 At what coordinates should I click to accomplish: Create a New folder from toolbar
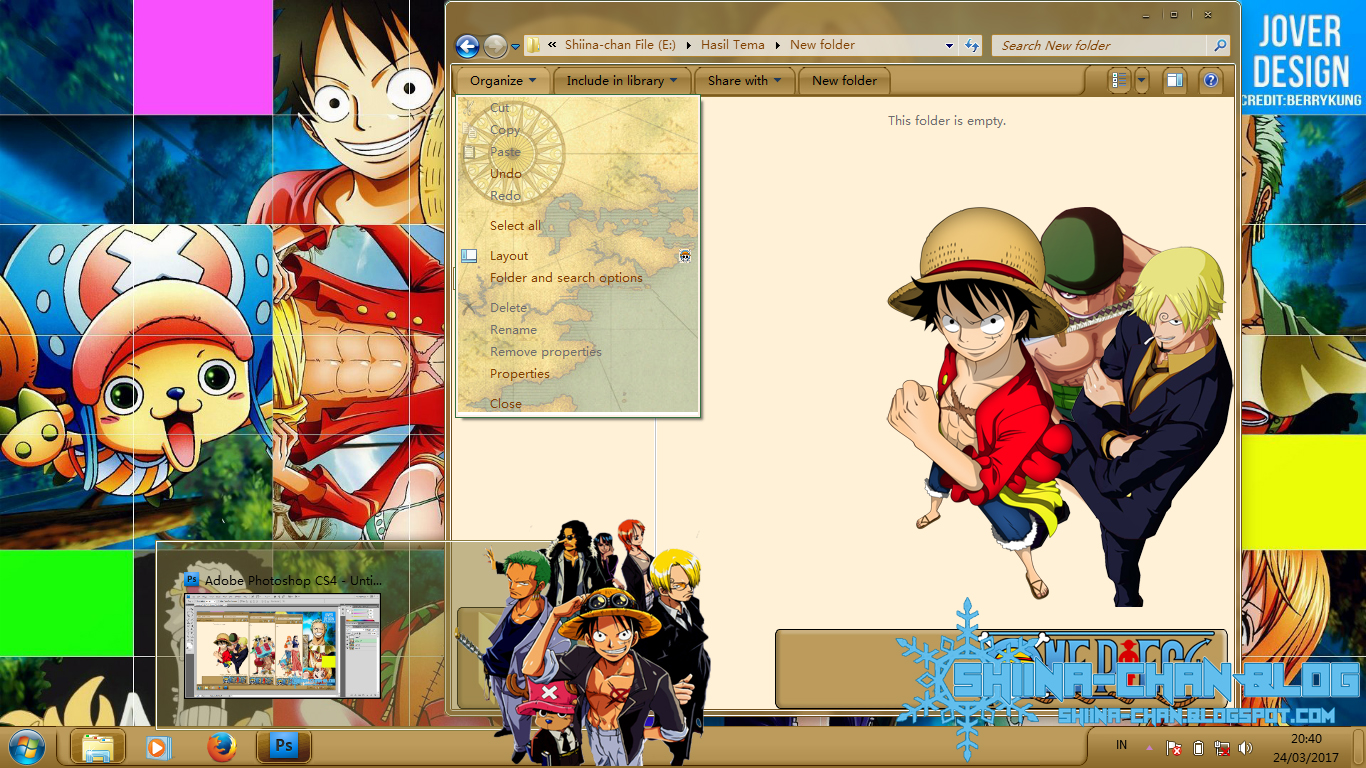point(844,81)
